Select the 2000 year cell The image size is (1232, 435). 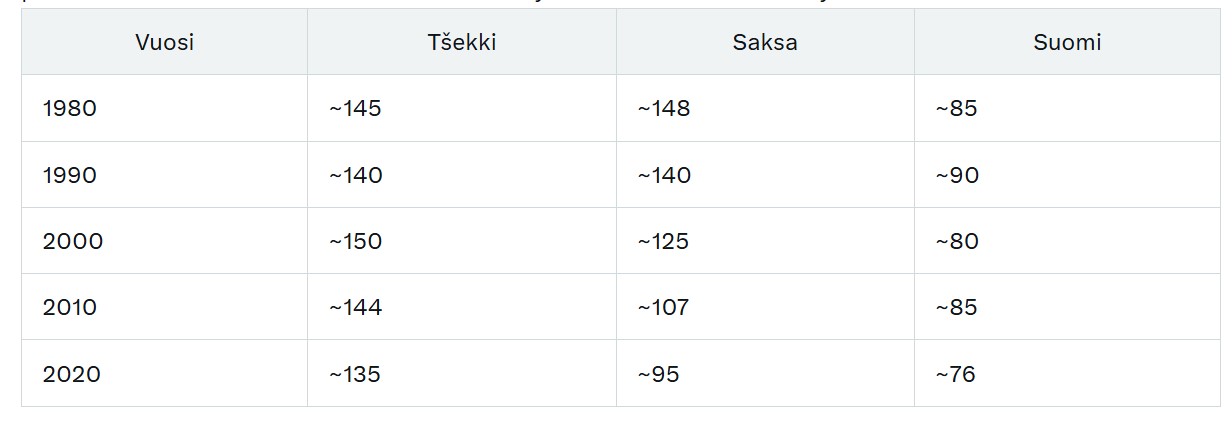click(x=73, y=241)
